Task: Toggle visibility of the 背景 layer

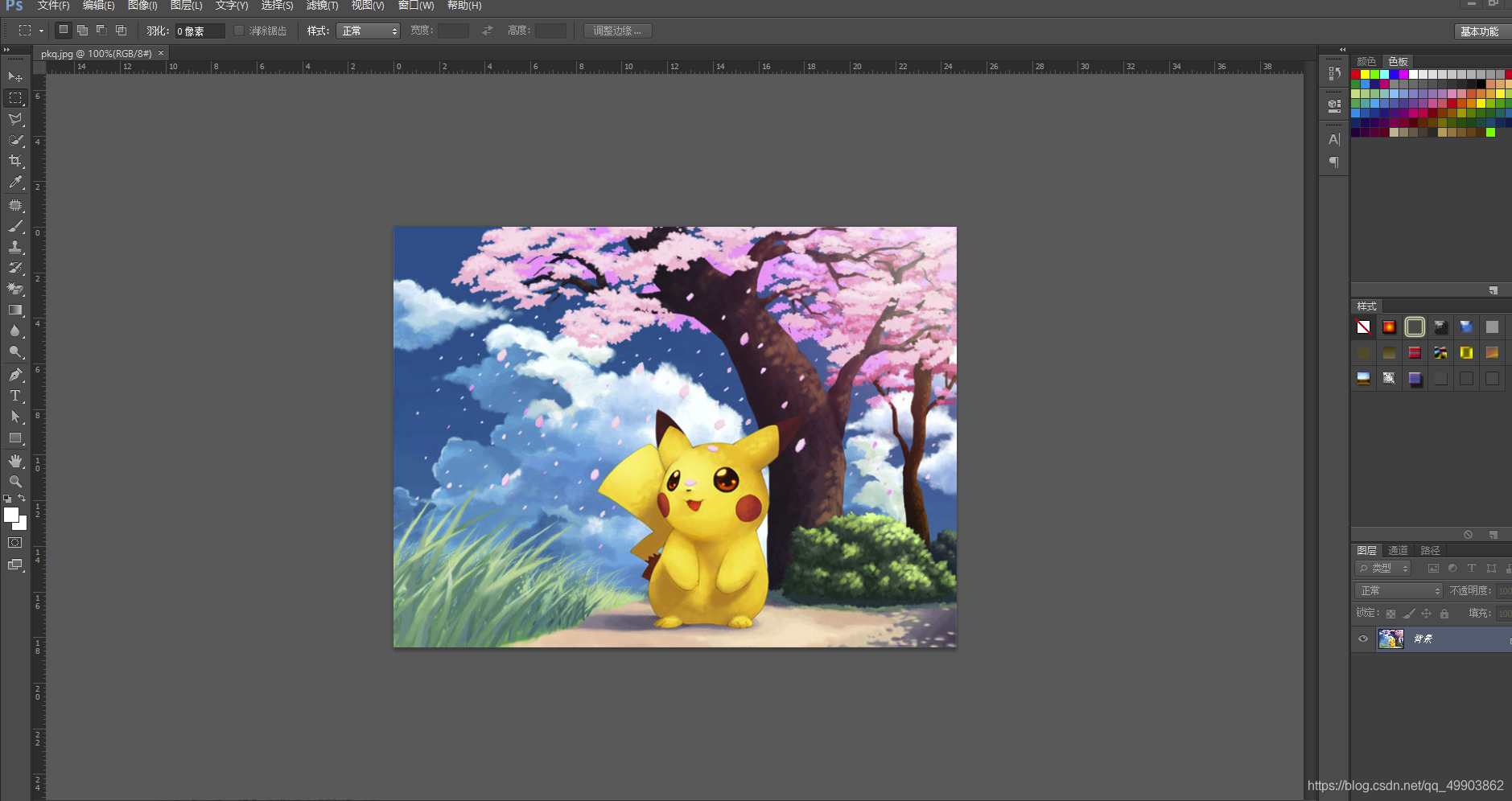Action: point(1363,639)
